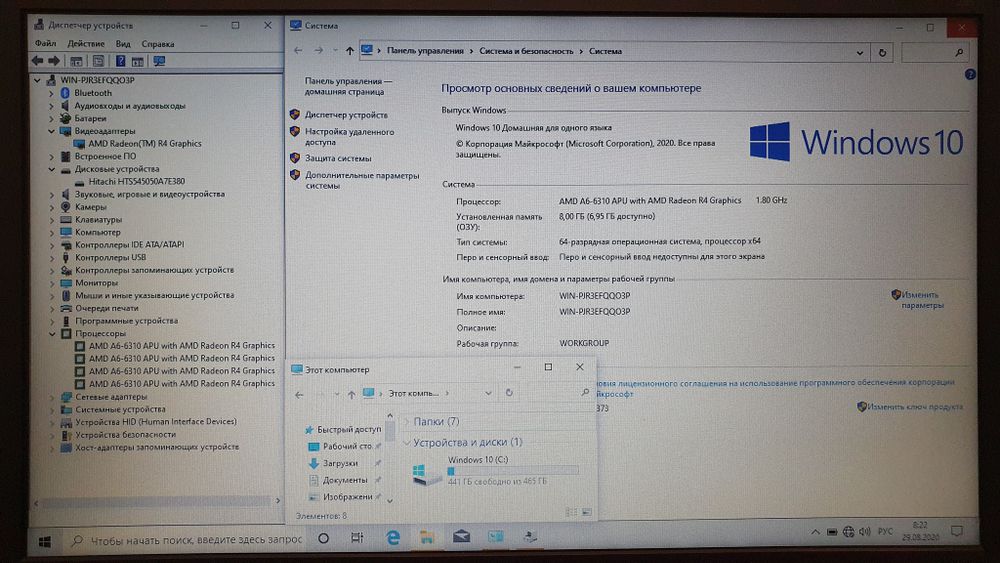Click search box in System window
1000x563 pixels.
click(935, 53)
